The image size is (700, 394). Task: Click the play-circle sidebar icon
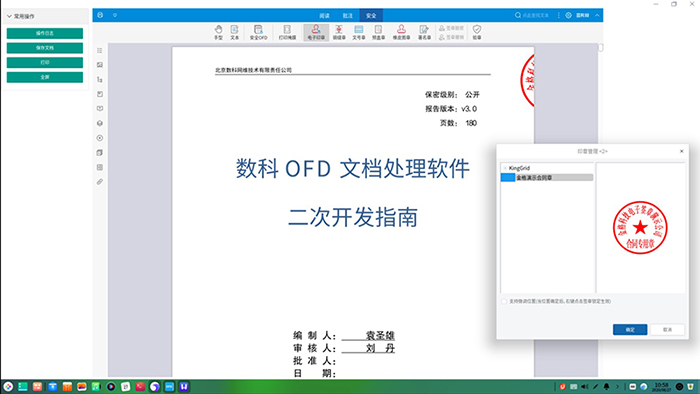coord(100,138)
